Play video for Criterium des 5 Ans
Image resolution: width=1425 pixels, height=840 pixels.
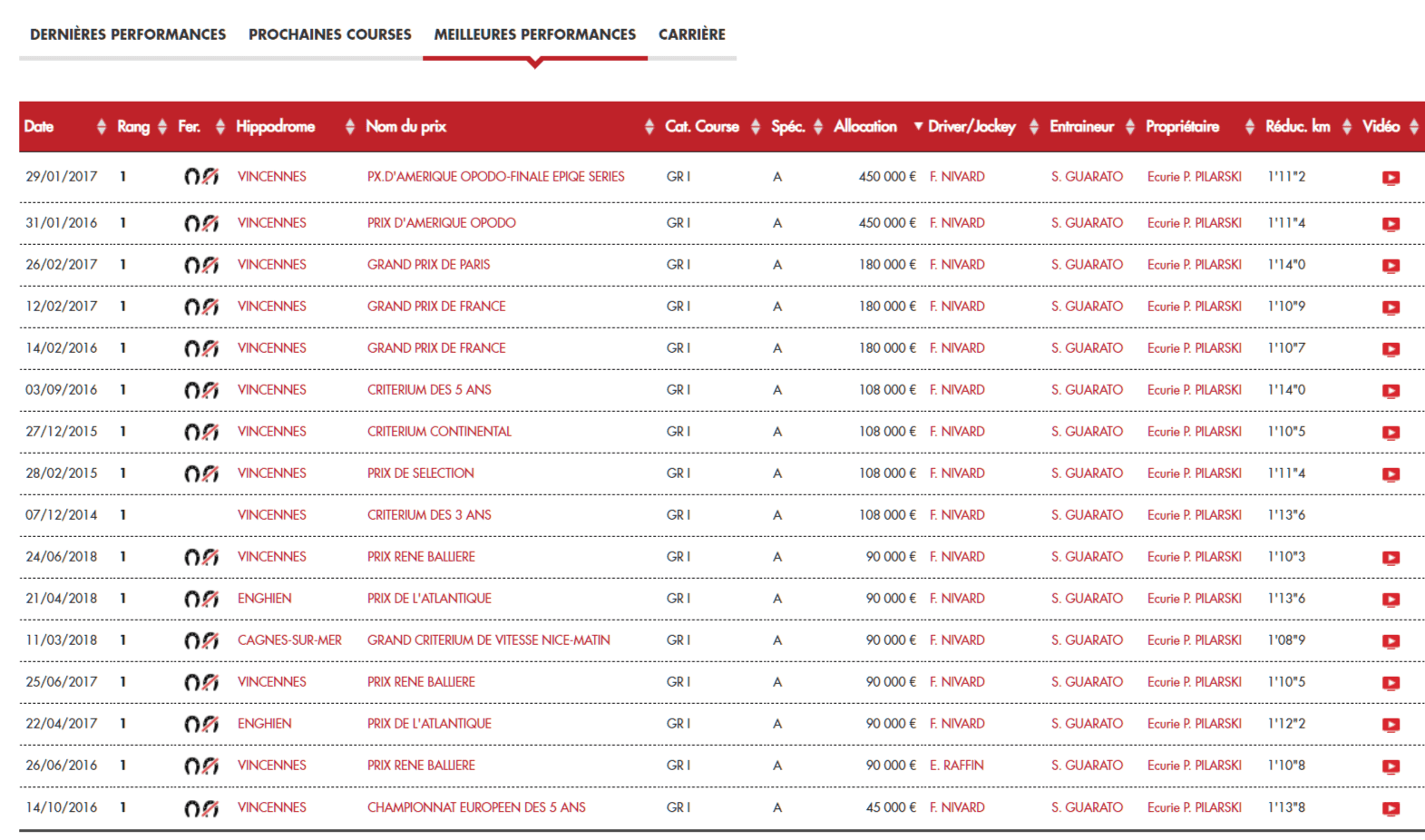[x=1391, y=391]
